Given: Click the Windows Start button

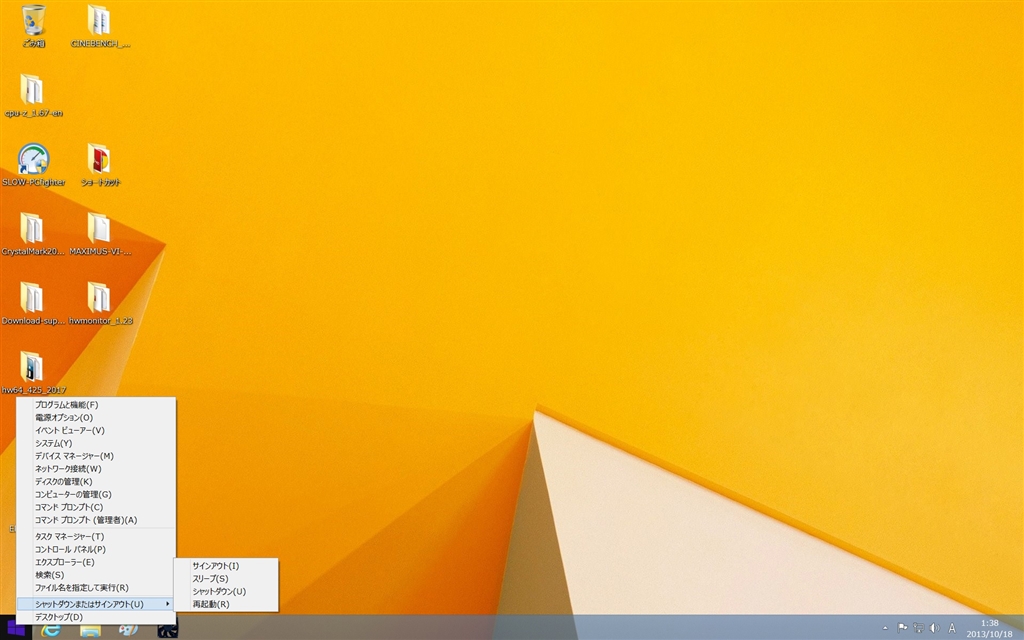Looking at the screenshot, I should click(x=15, y=629).
